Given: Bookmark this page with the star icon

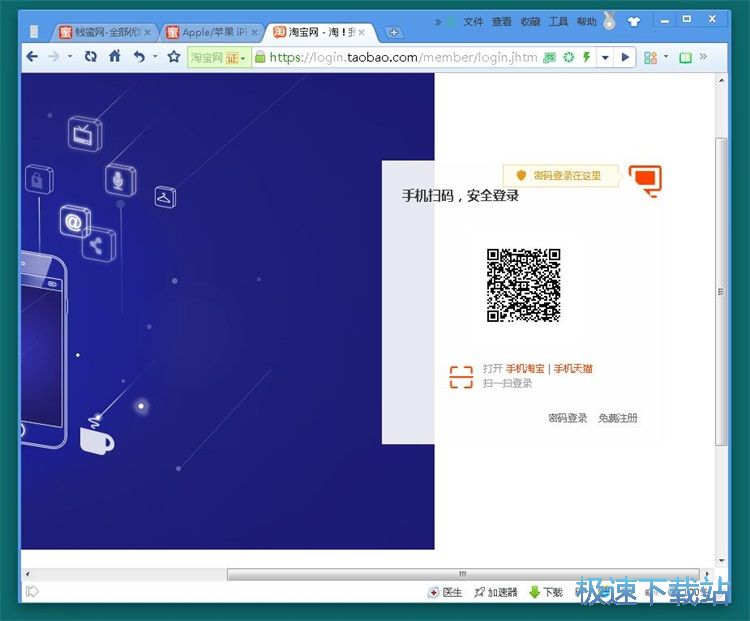Looking at the screenshot, I should coord(174,57).
